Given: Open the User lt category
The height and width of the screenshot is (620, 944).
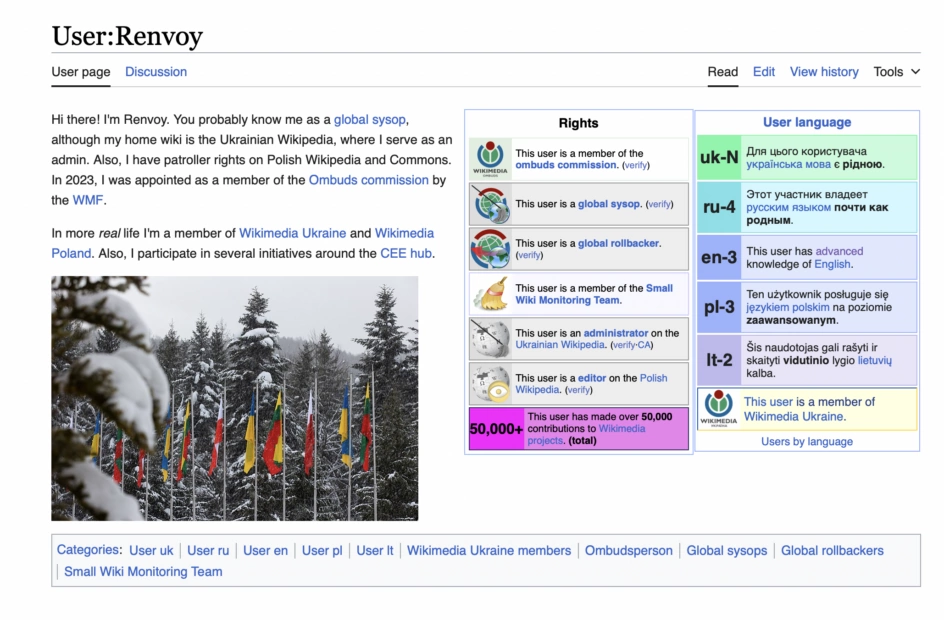Looking at the screenshot, I should click(x=374, y=550).
